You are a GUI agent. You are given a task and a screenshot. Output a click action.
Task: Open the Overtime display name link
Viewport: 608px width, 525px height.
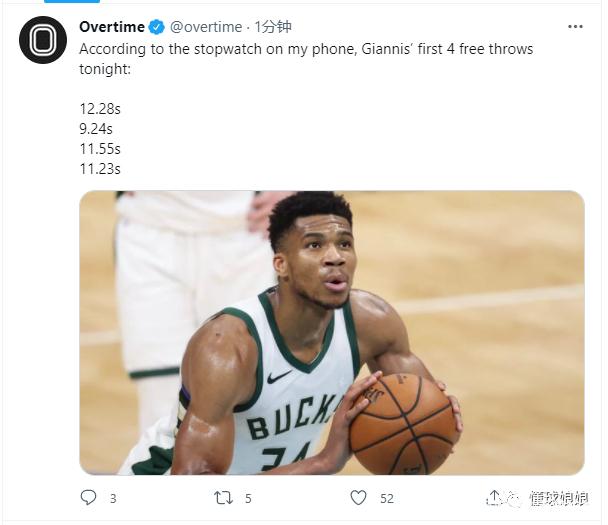pyautogui.click(x=112, y=27)
